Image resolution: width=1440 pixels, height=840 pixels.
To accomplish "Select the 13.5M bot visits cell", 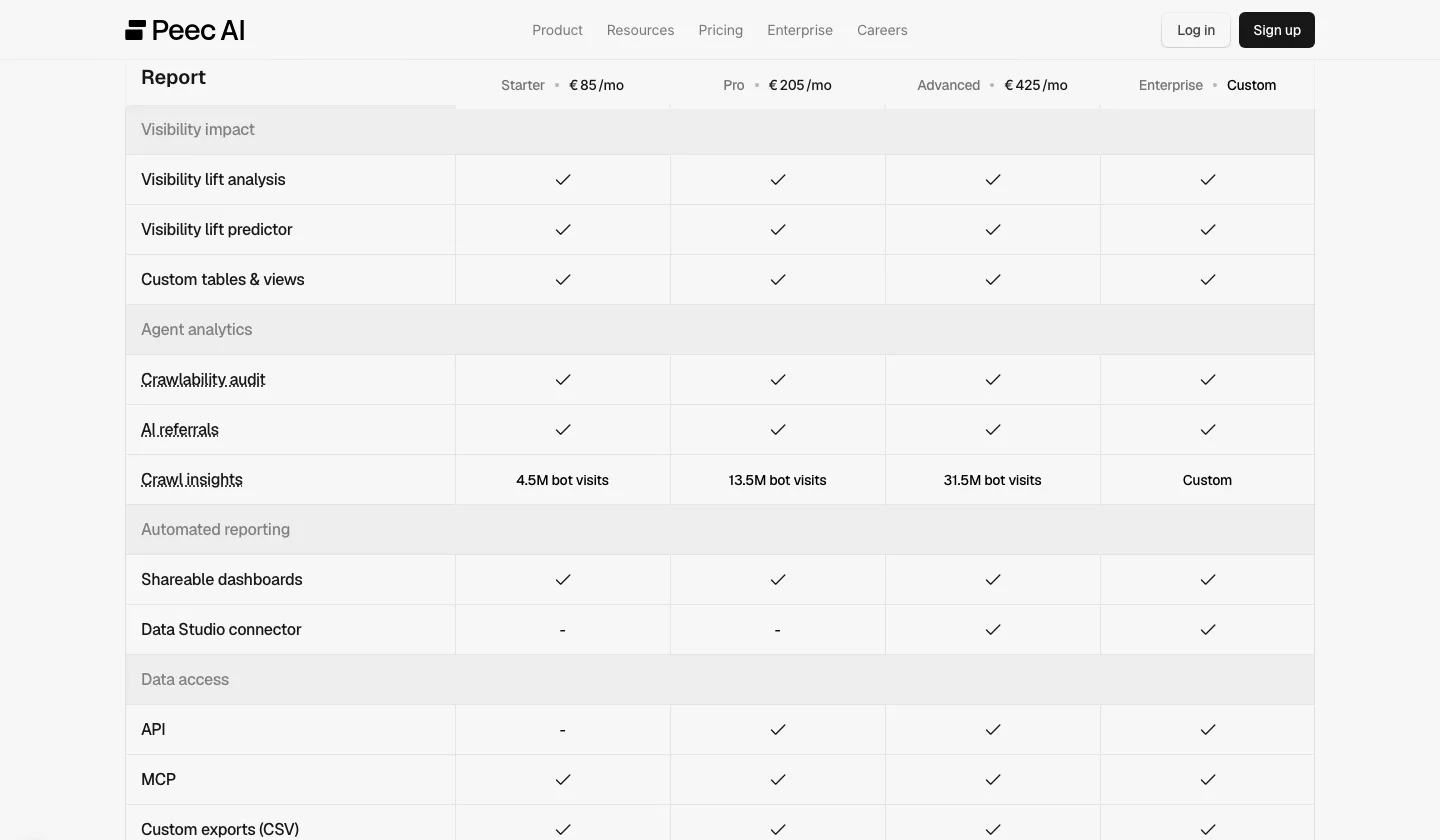I will coord(777,480).
